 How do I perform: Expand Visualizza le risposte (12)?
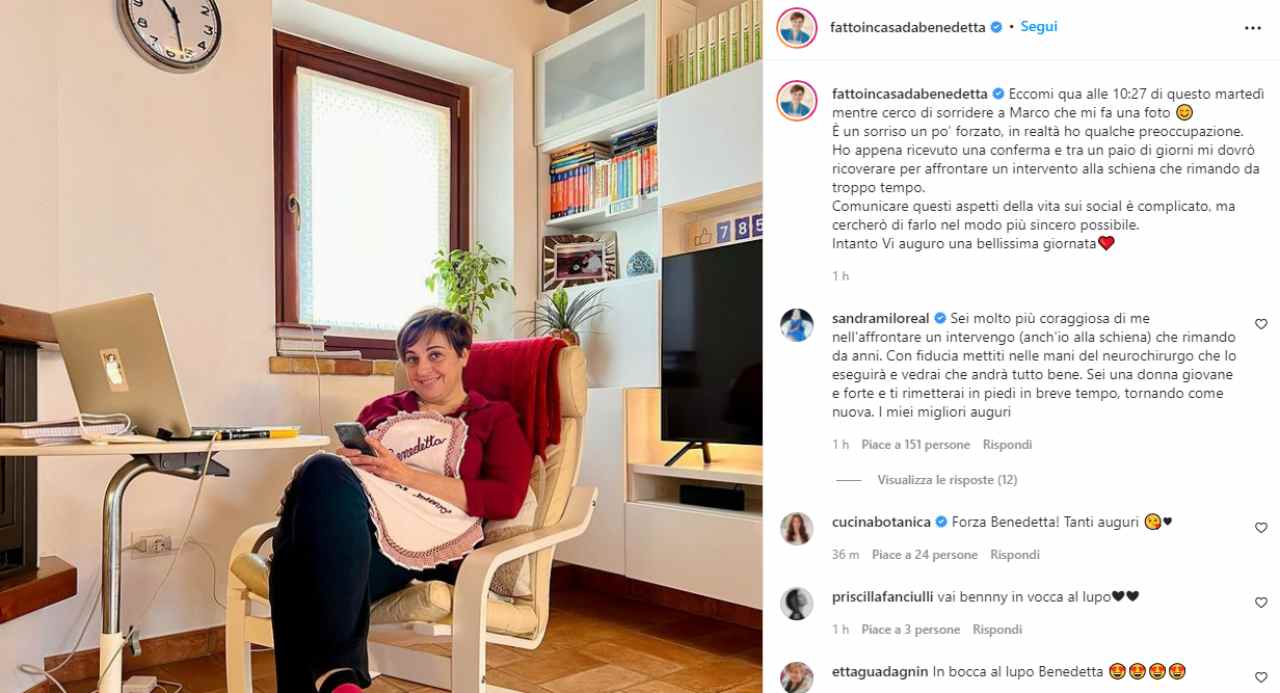tap(947, 480)
